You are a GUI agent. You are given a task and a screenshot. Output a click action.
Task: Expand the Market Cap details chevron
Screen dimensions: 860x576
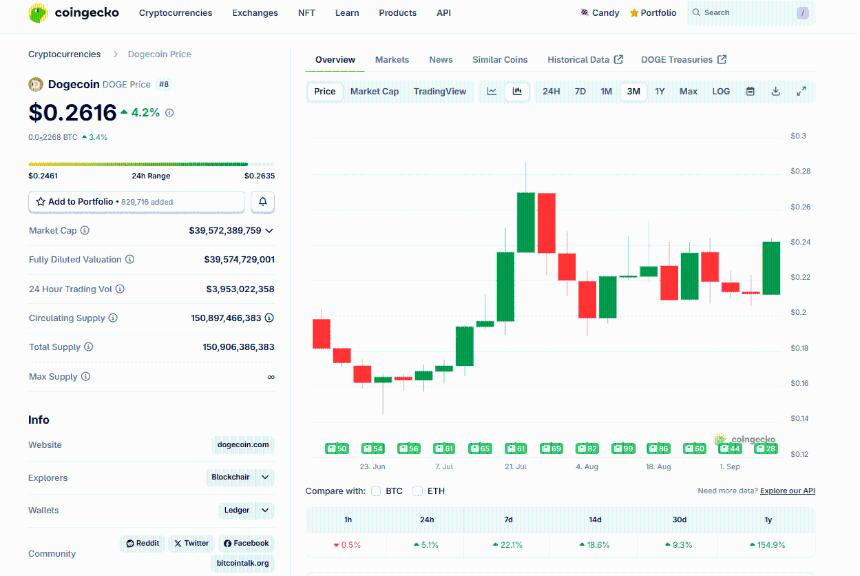pos(269,230)
